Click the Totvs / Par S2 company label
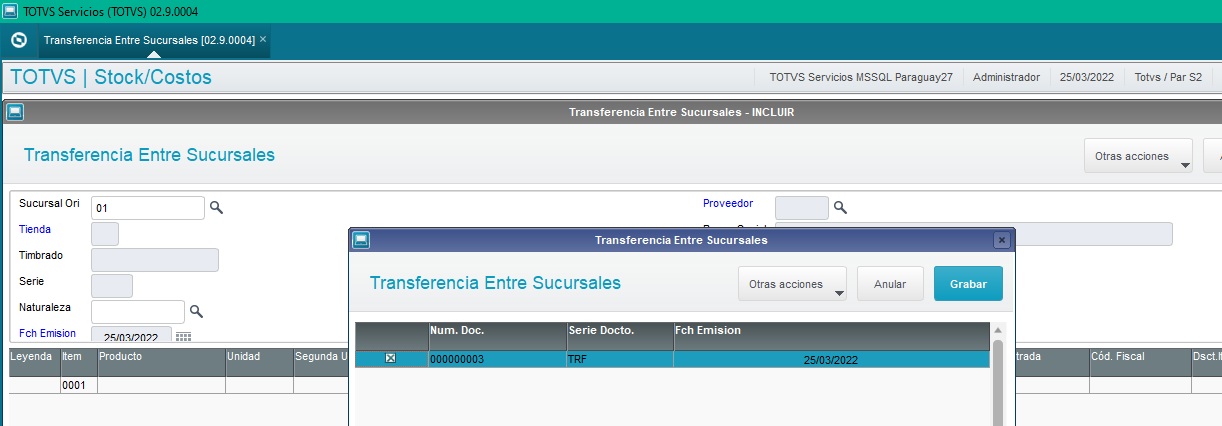 tap(1168, 77)
